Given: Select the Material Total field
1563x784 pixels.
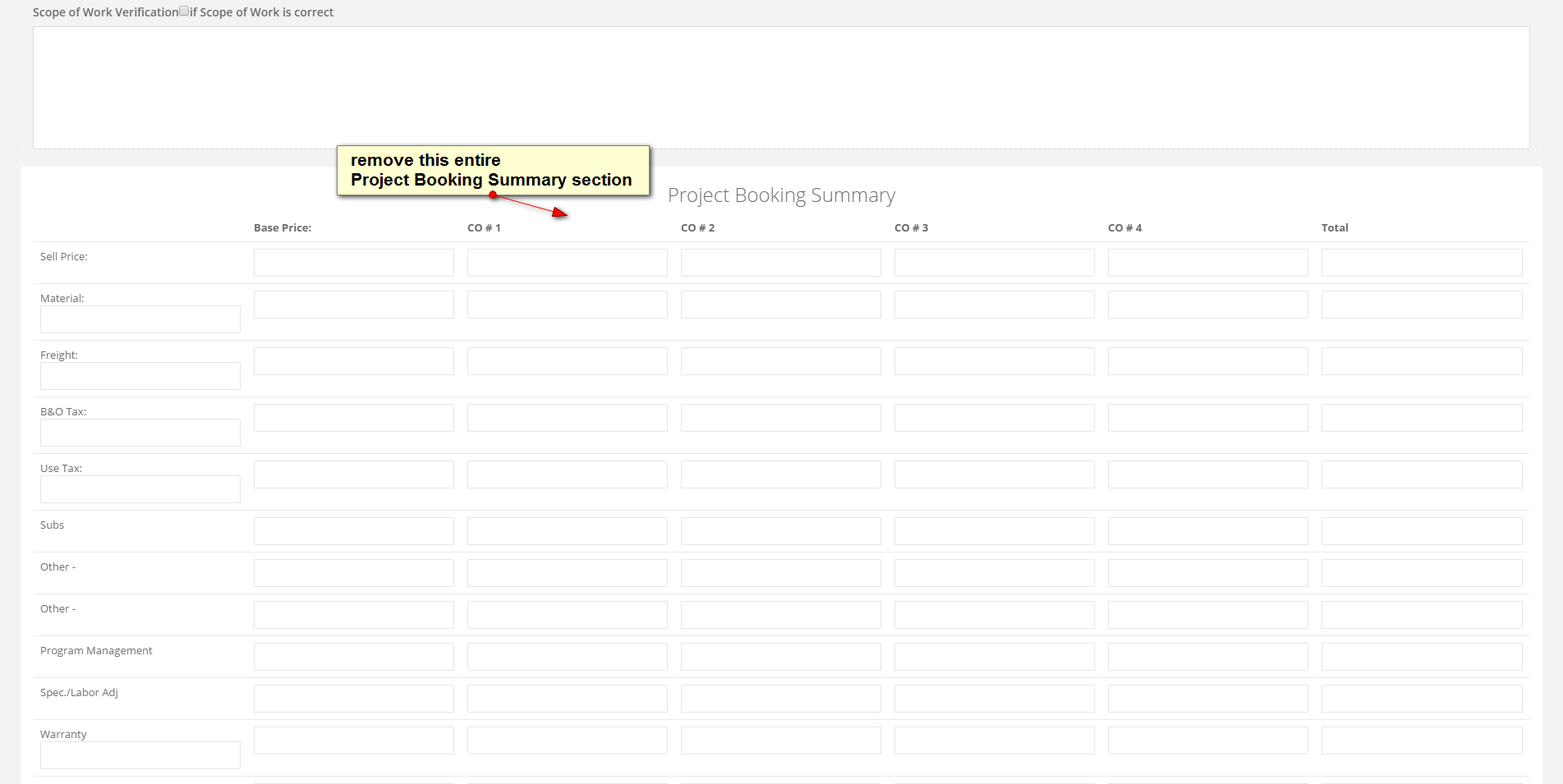Looking at the screenshot, I should coord(1422,305).
